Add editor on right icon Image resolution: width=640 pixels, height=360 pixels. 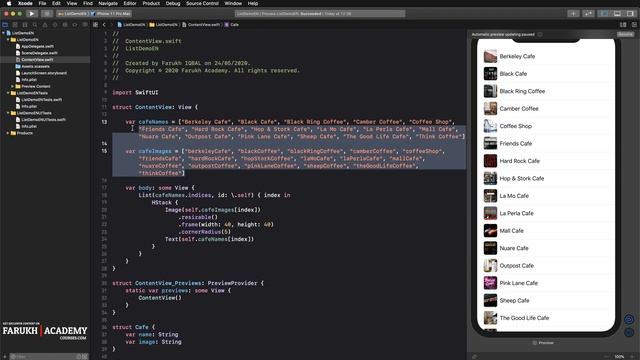(x=634, y=24)
